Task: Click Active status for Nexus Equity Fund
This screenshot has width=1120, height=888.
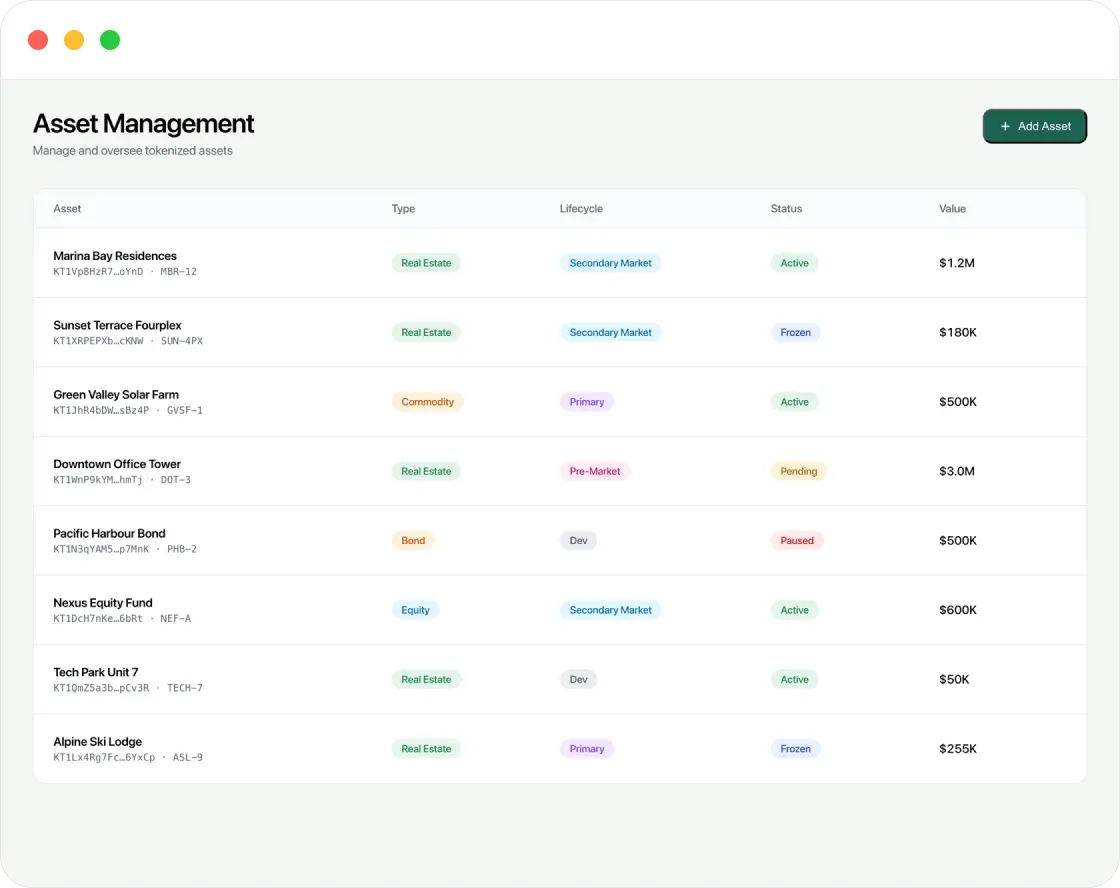Action: click(x=794, y=609)
